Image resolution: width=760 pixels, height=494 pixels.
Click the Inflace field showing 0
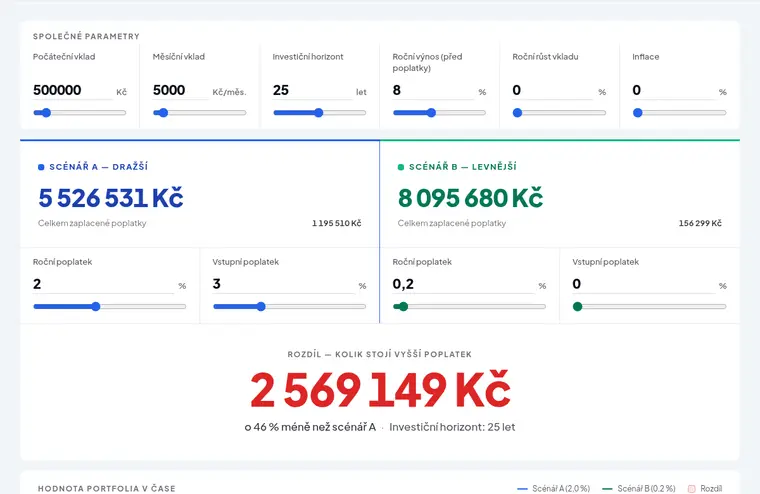click(x=673, y=90)
